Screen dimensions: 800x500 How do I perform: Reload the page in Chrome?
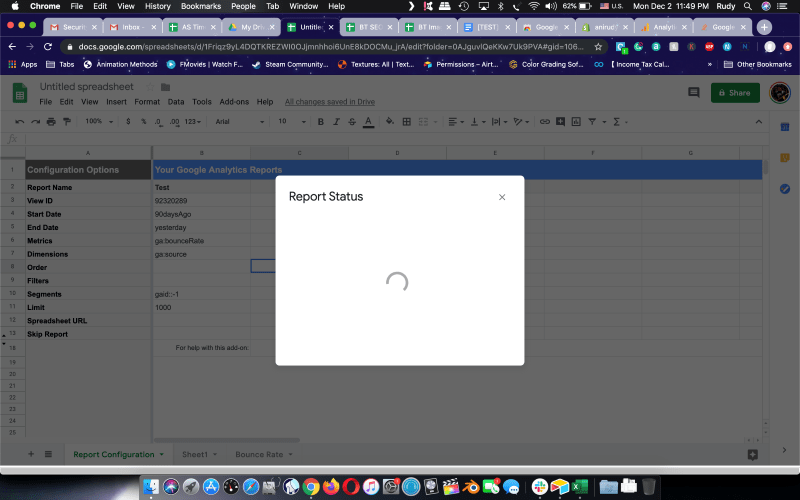pyautogui.click(x=47, y=46)
